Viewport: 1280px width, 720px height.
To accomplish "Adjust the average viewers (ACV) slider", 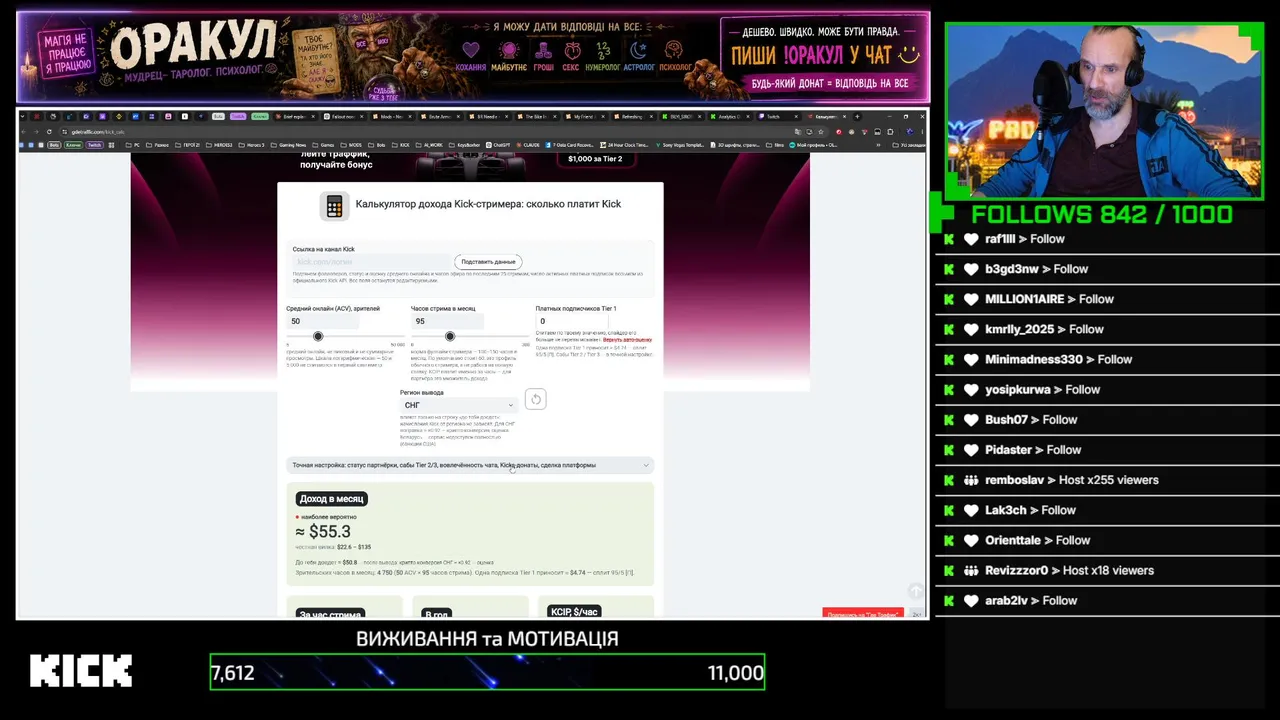I will coord(318,337).
